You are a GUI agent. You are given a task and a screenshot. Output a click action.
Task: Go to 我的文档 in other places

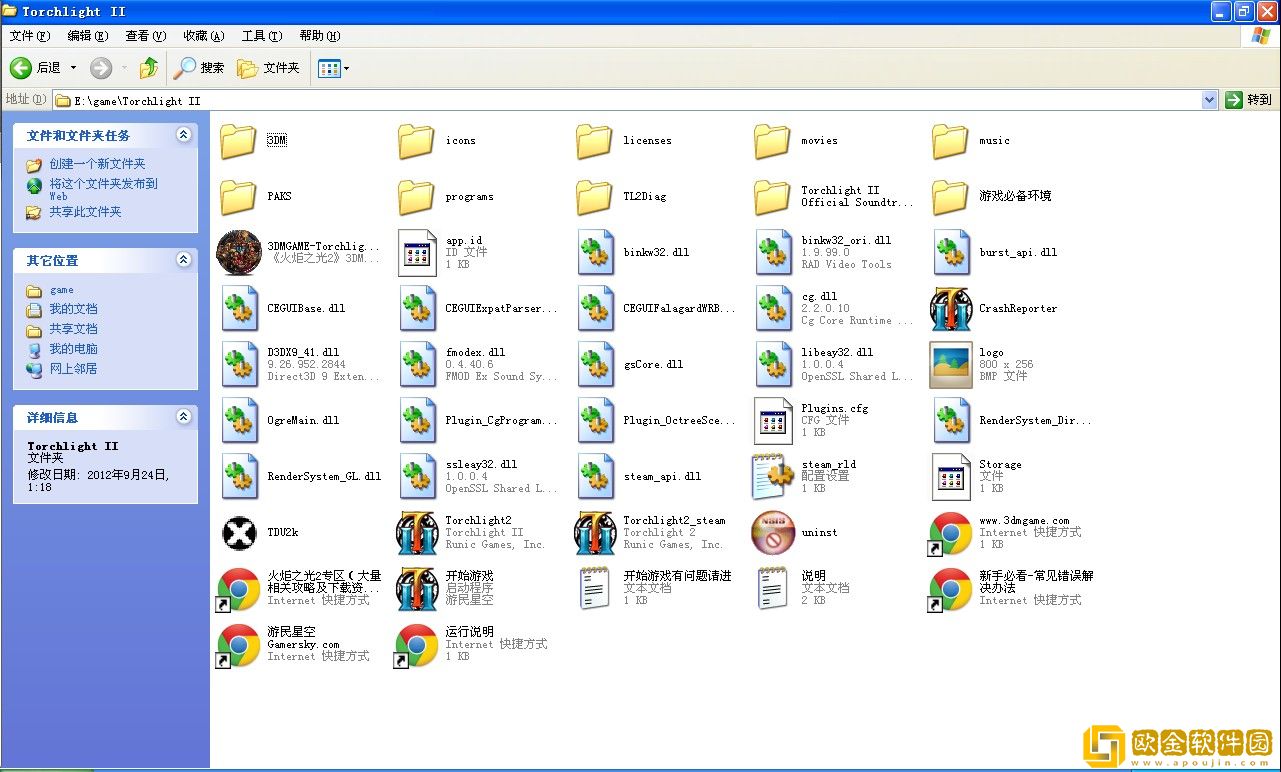tap(73, 309)
